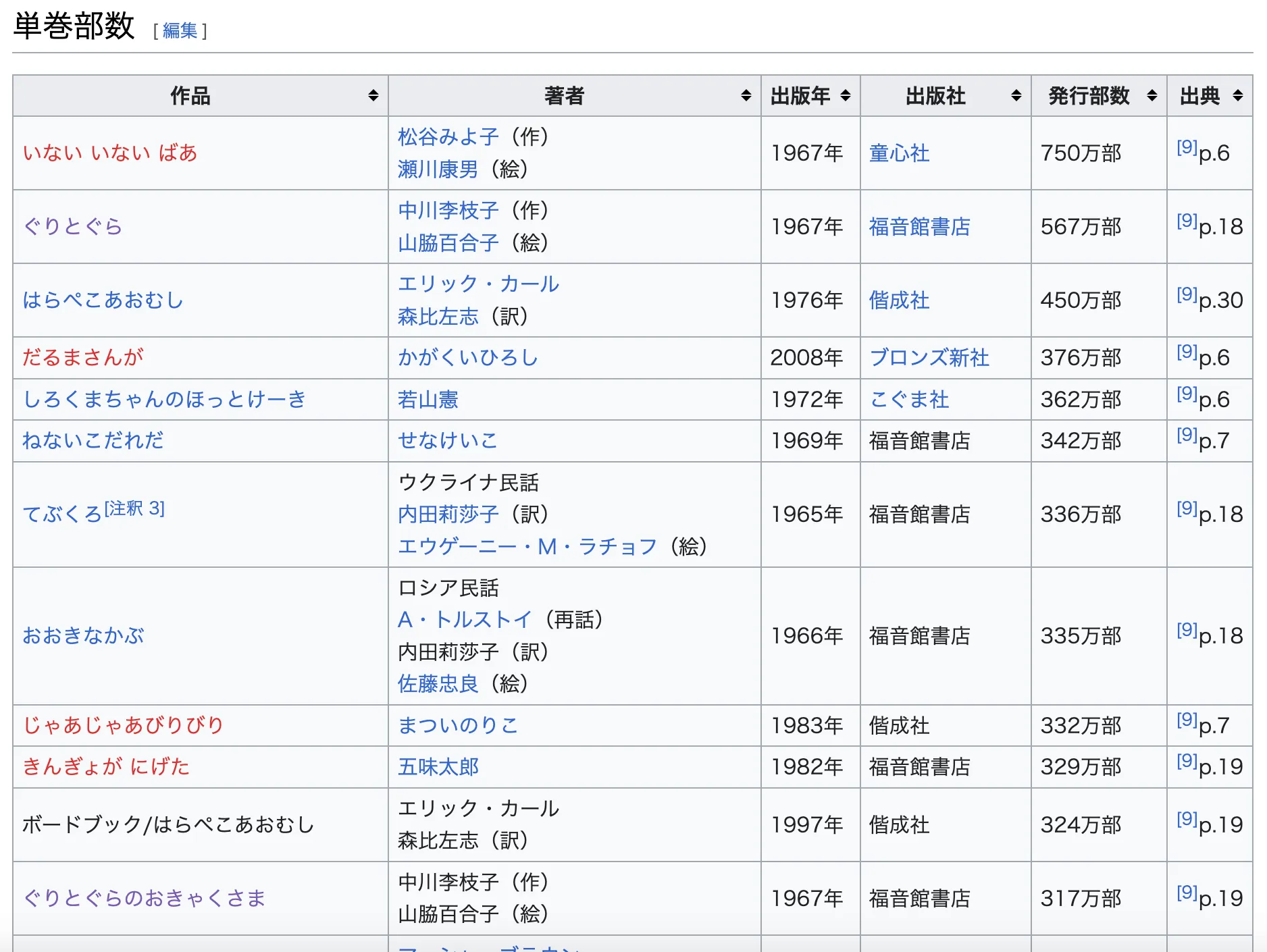Click the ブロンズ新社 publisher link
This screenshot has height=952, width=1267.
click(x=929, y=358)
